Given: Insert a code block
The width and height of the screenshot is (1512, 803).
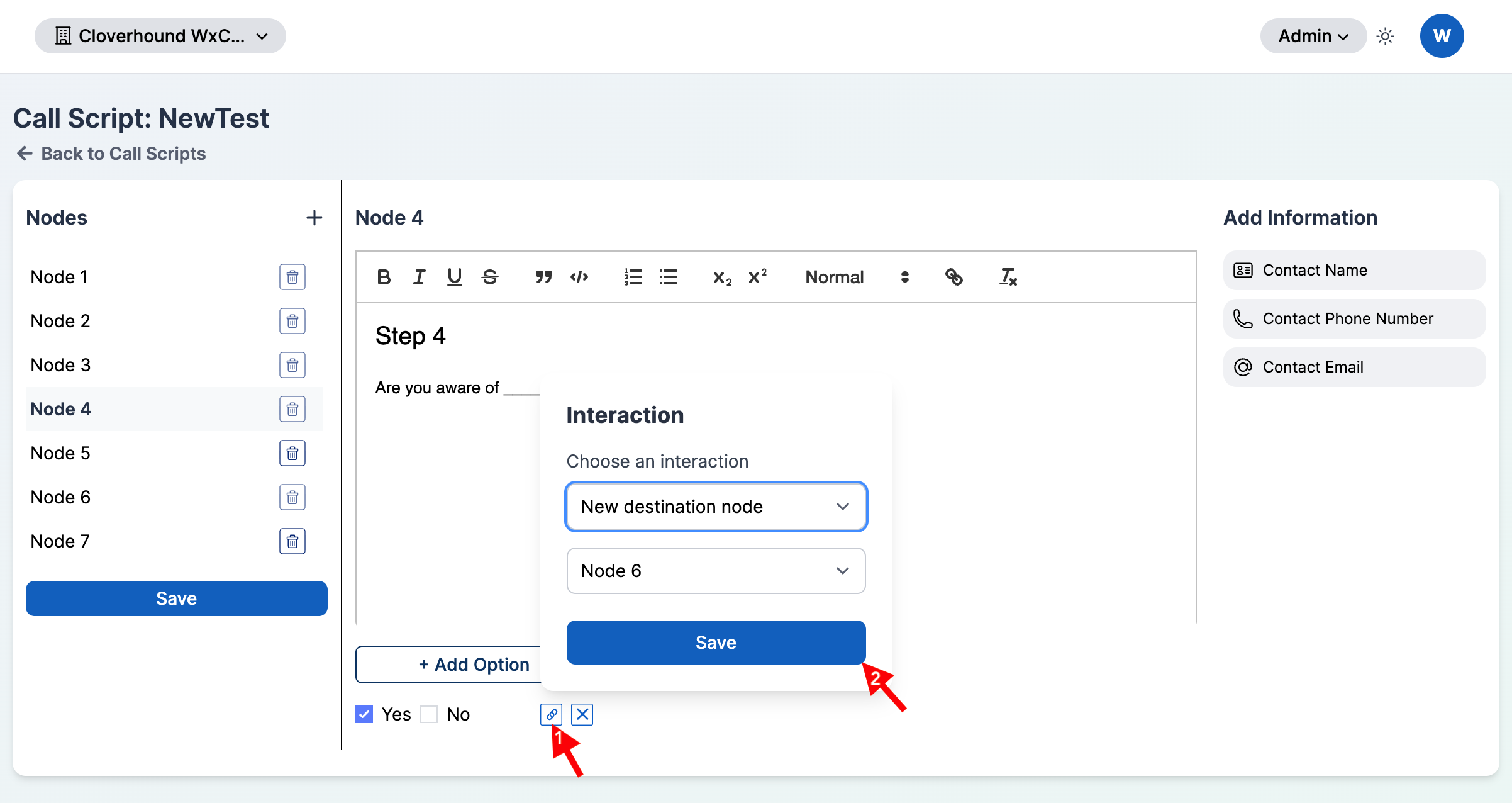Looking at the screenshot, I should [x=579, y=277].
